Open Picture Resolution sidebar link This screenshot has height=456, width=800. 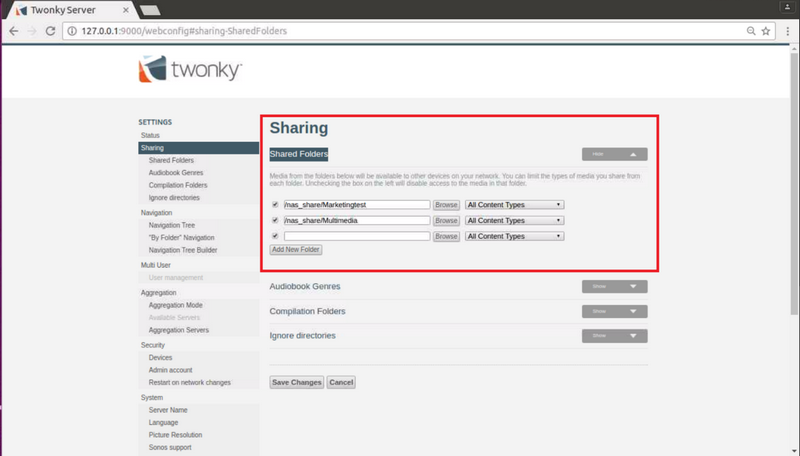click(176, 435)
